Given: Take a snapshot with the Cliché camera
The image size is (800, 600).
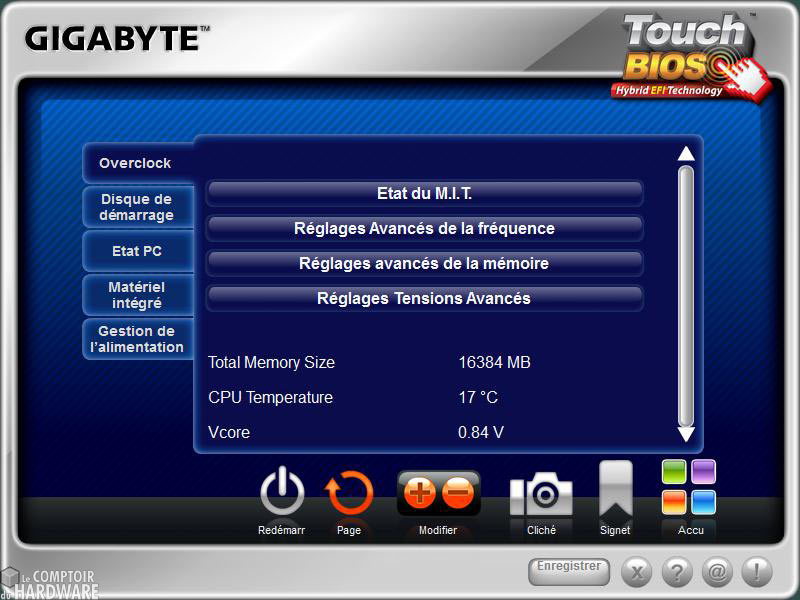Looking at the screenshot, I should tap(541, 494).
